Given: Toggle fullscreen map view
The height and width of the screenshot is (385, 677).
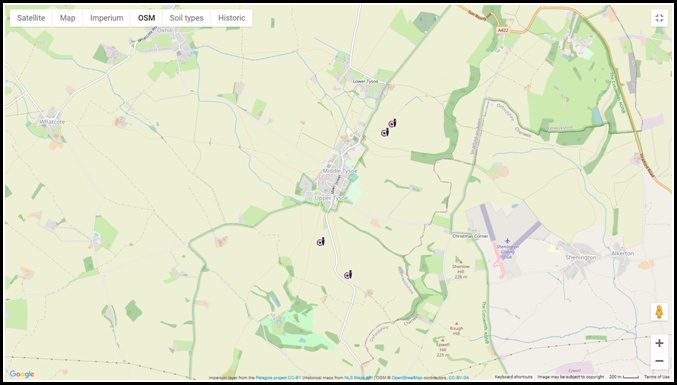Looking at the screenshot, I should click(659, 18).
